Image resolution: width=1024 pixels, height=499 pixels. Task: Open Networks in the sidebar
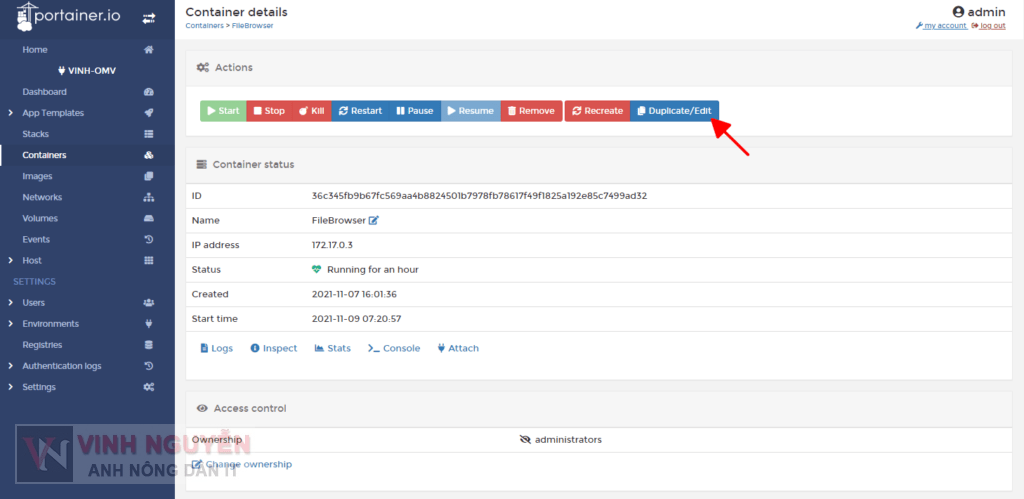click(x=42, y=197)
